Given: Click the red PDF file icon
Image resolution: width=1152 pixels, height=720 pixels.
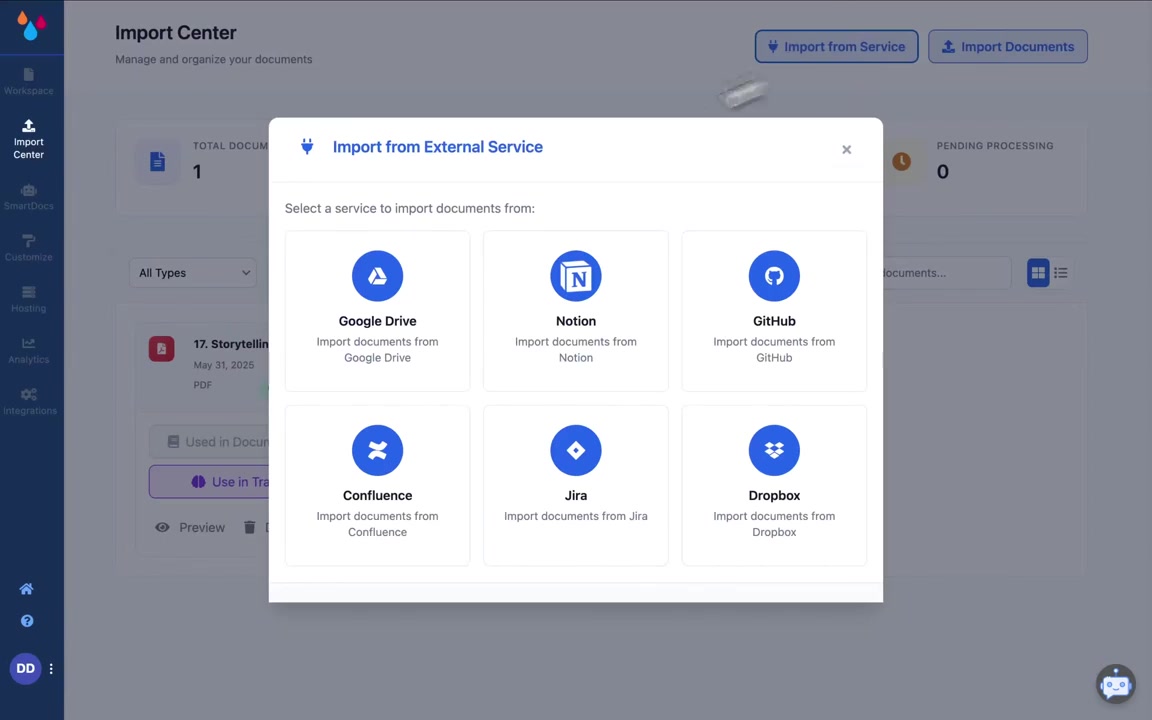Looking at the screenshot, I should click(162, 348).
